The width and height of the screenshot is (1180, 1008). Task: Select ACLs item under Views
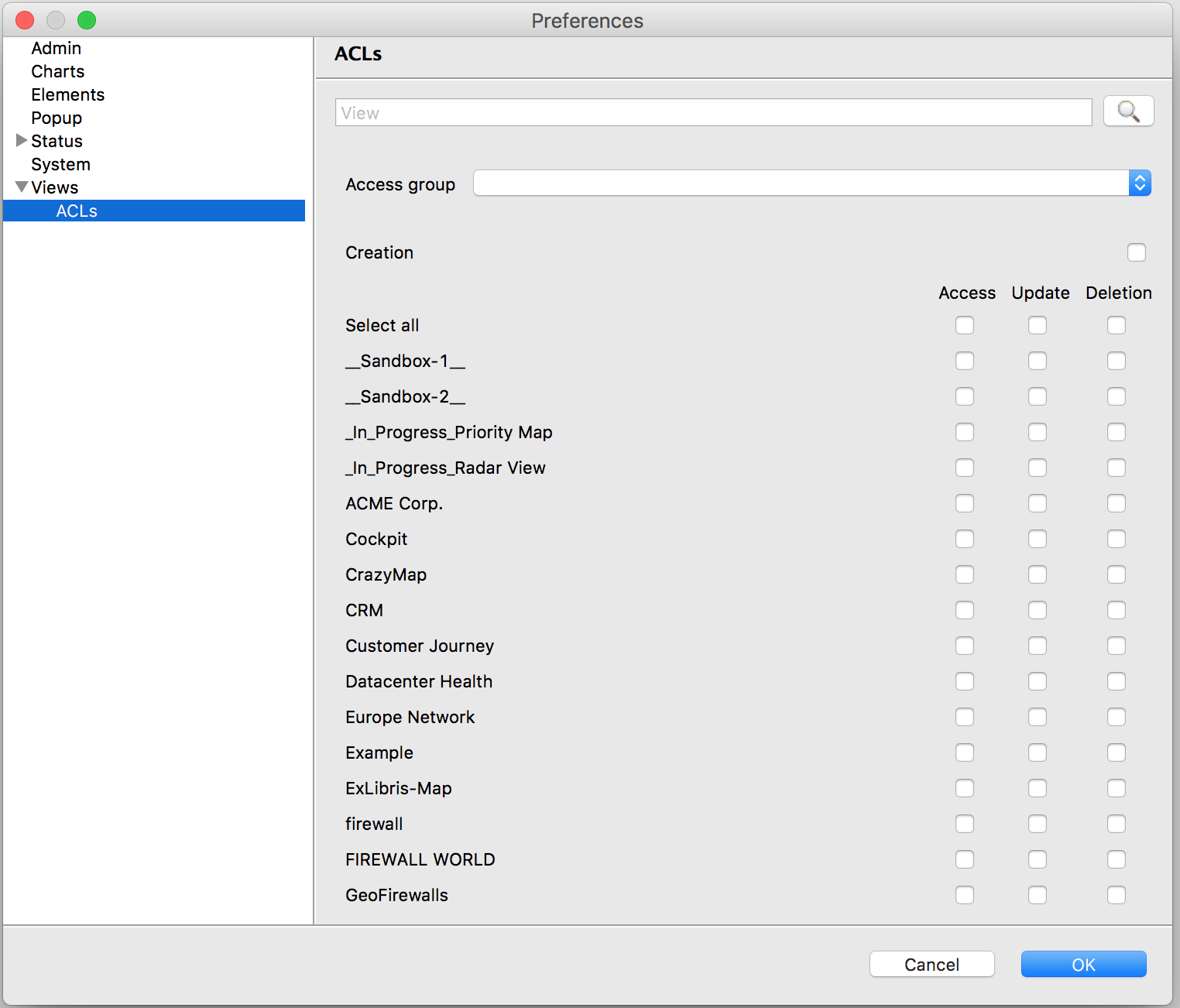click(x=77, y=211)
